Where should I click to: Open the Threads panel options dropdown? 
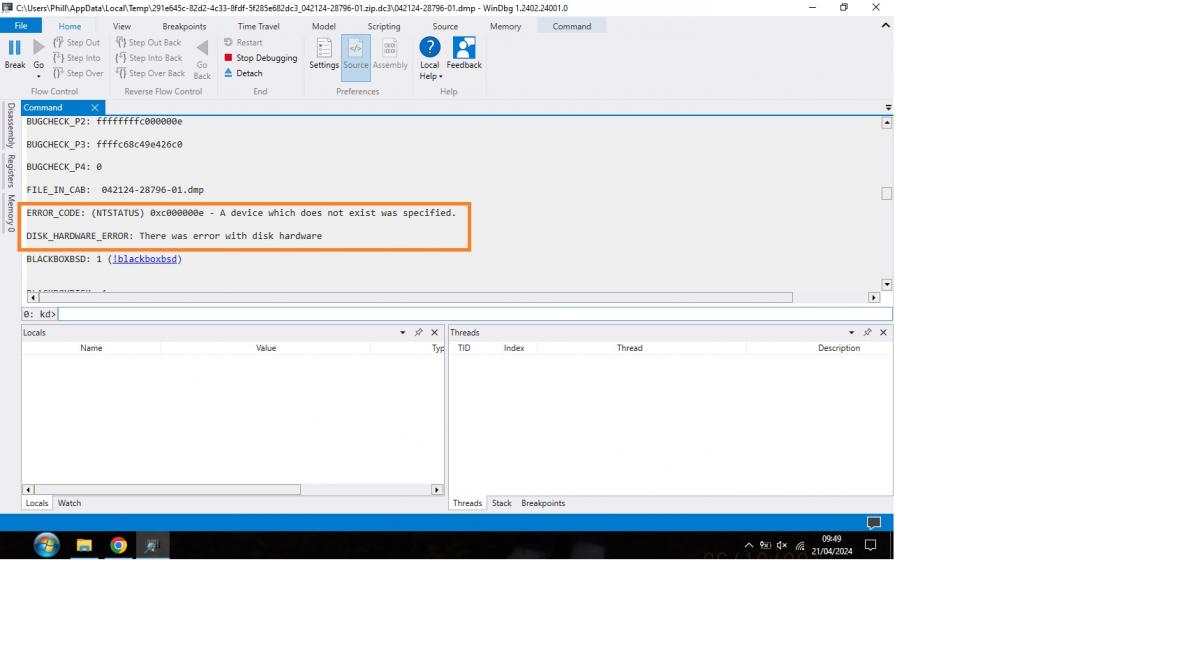pyautogui.click(x=852, y=333)
